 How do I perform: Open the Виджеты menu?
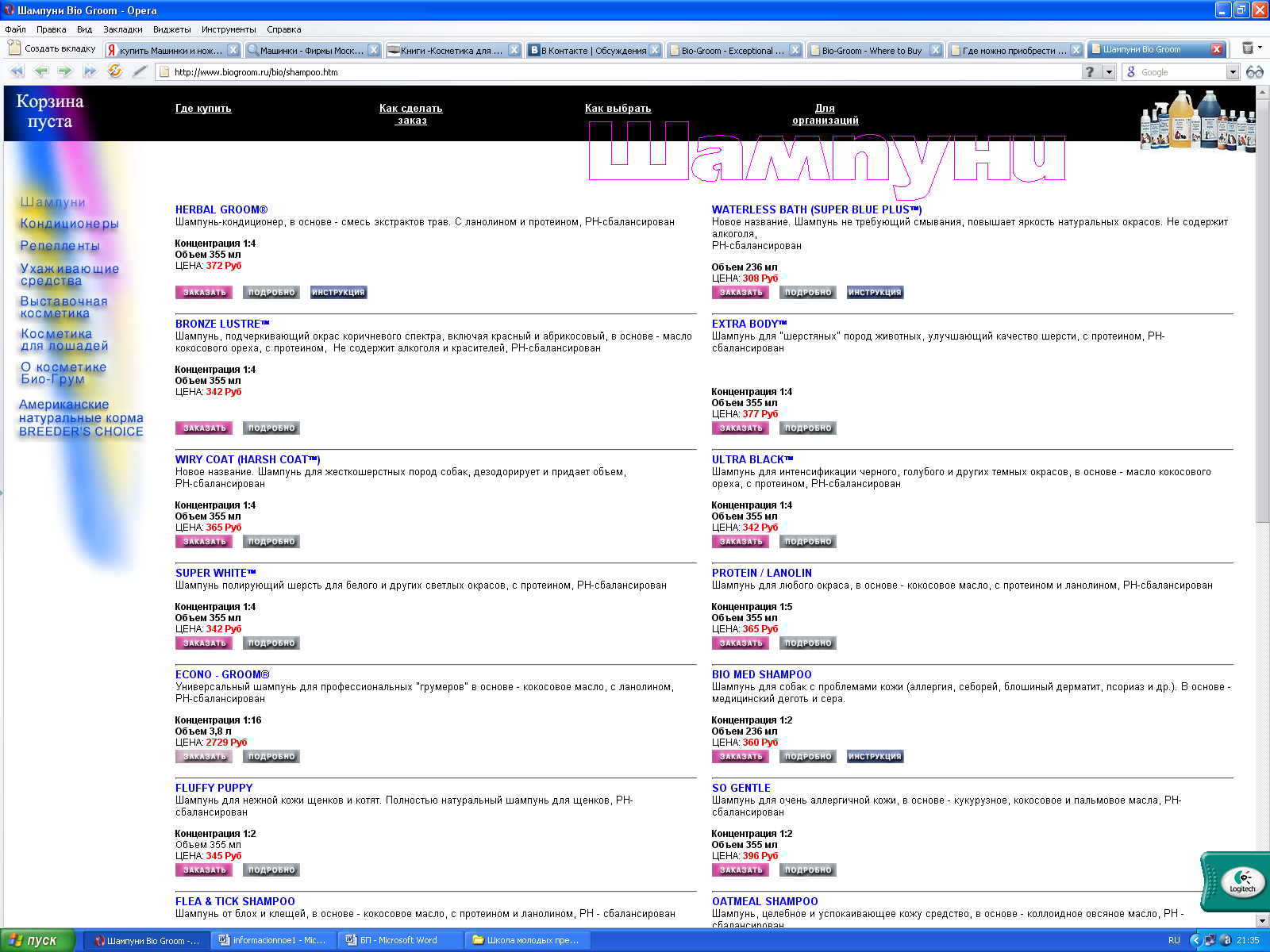[x=172, y=29]
